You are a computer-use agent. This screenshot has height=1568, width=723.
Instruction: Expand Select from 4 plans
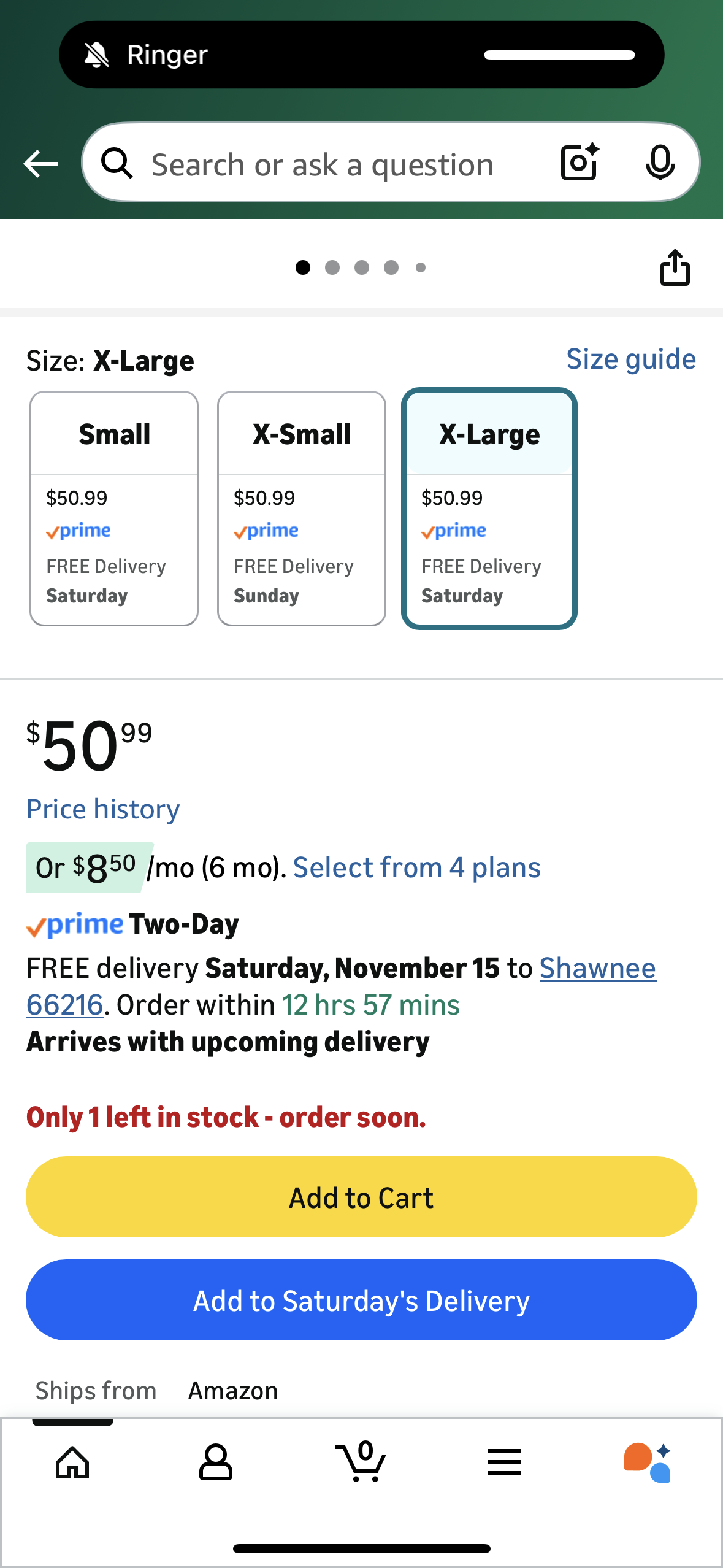(416, 867)
